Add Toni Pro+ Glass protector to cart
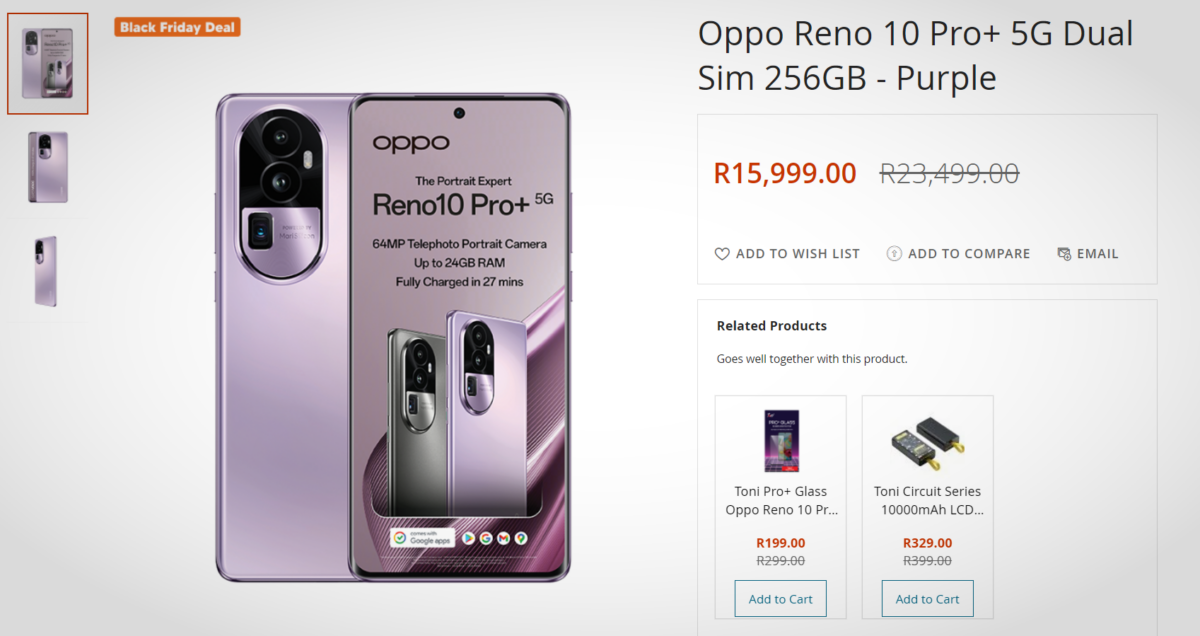The height and width of the screenshot is (636, 1200). point(780,599)
